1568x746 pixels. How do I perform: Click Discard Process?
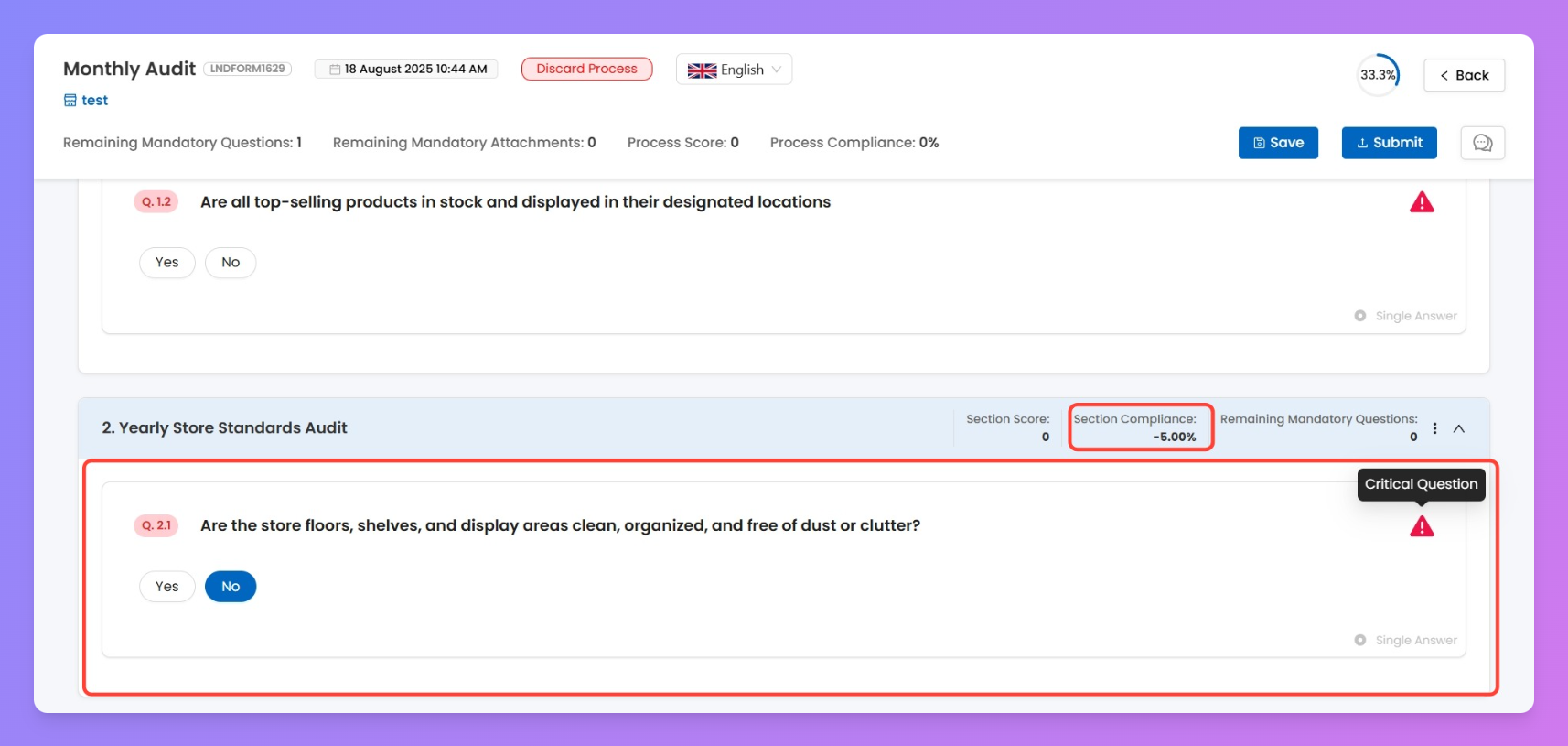click(x=586, y=69)
